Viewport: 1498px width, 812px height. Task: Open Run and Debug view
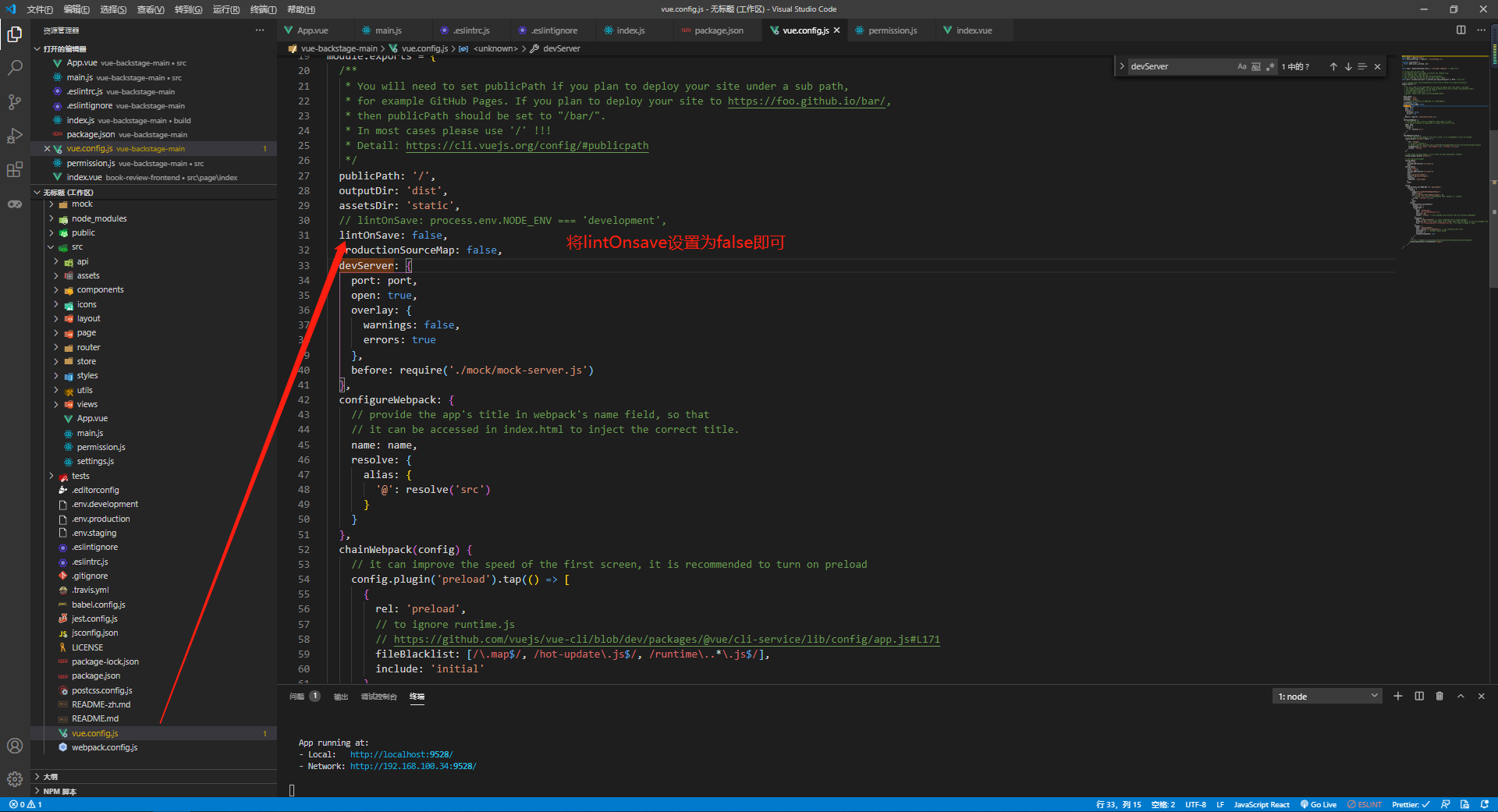pyautogui.click(x=15, y=136)
